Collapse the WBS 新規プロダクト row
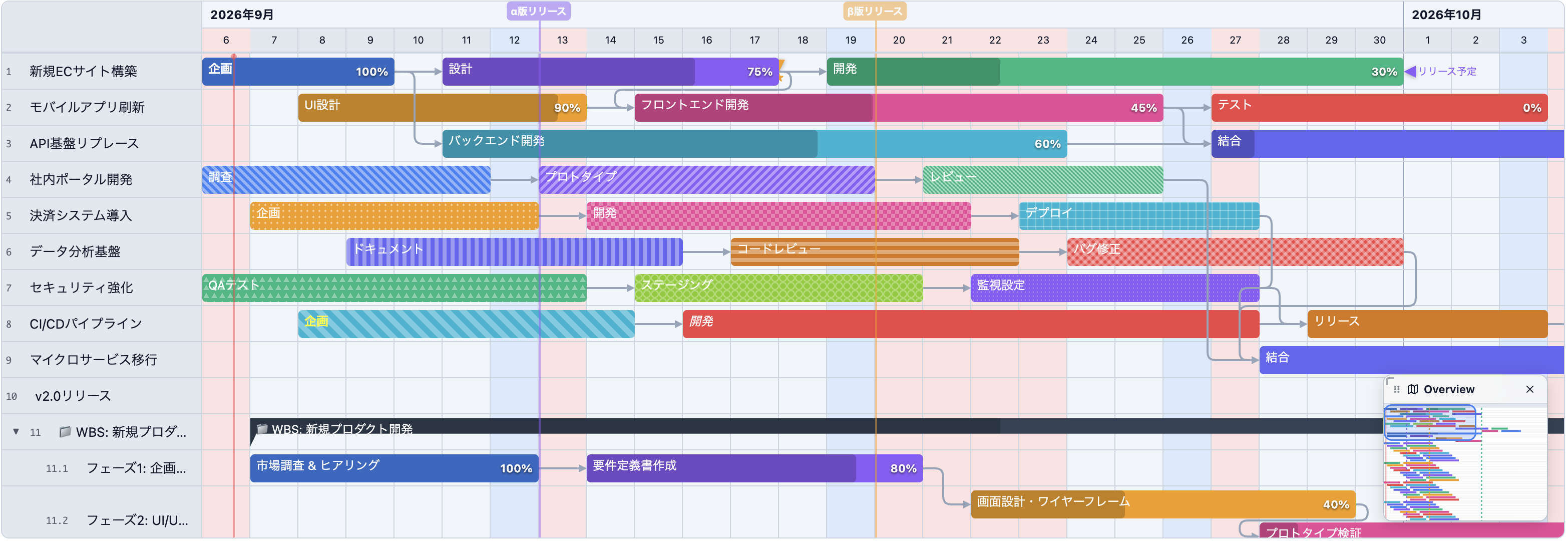 (16, 432)
